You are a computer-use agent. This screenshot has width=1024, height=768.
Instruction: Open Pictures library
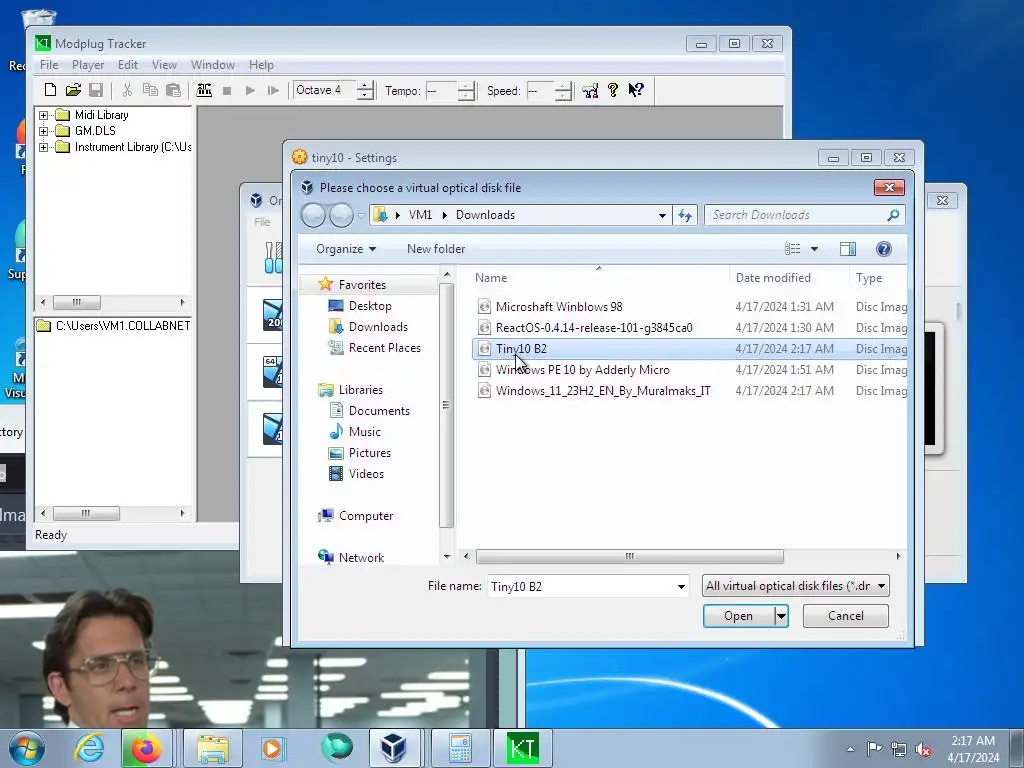[x=370, y=453]
